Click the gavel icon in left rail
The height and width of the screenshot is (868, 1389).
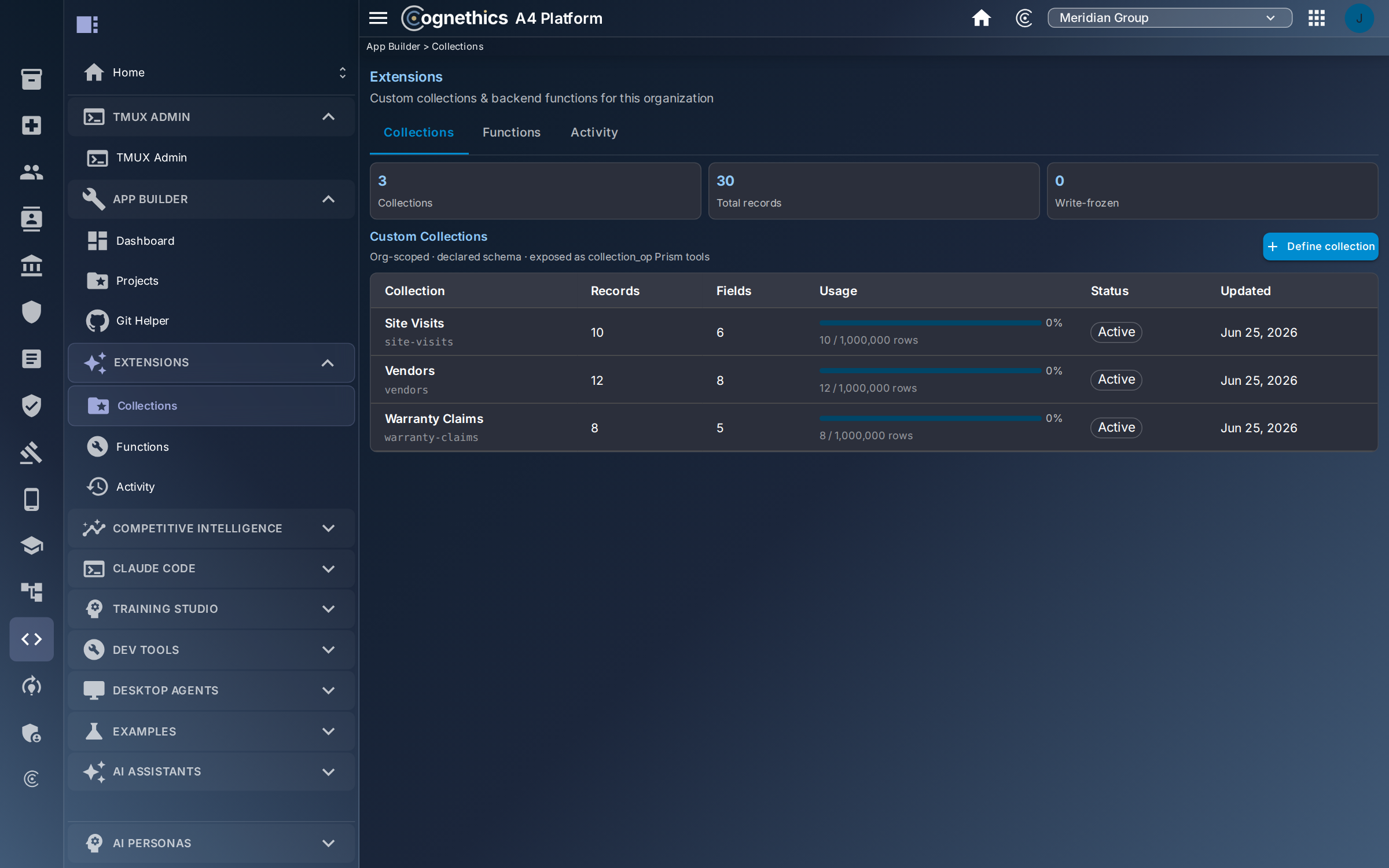pos(31,453)
